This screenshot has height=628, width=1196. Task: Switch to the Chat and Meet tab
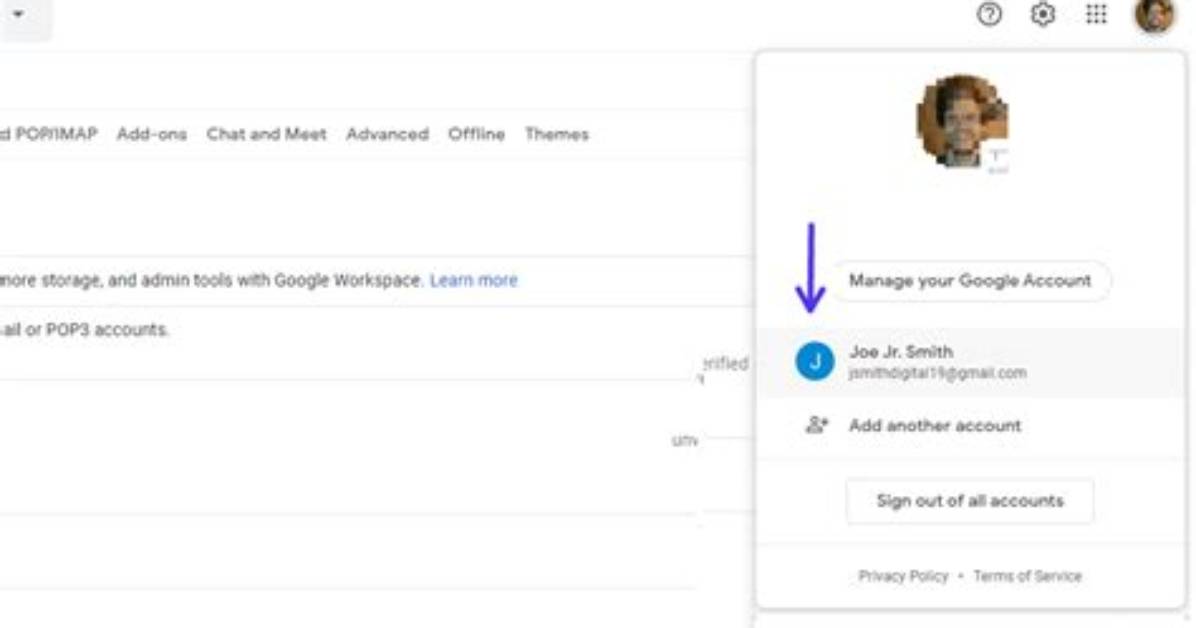(x=266, y=134)
